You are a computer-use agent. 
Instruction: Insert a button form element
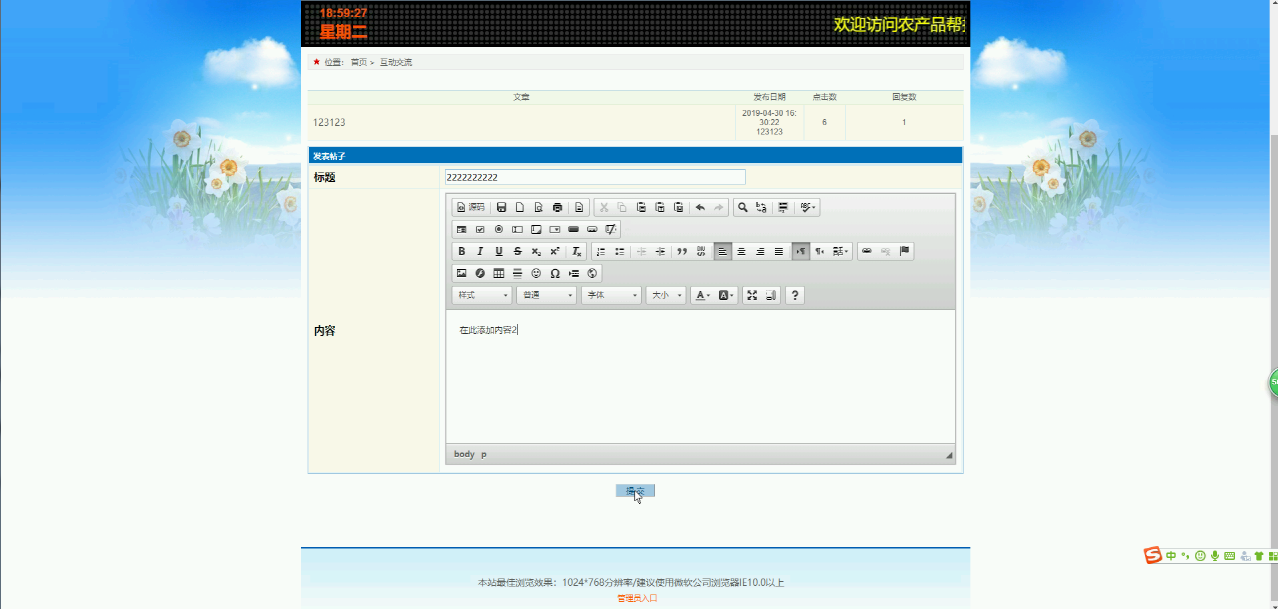pos(574,229)
